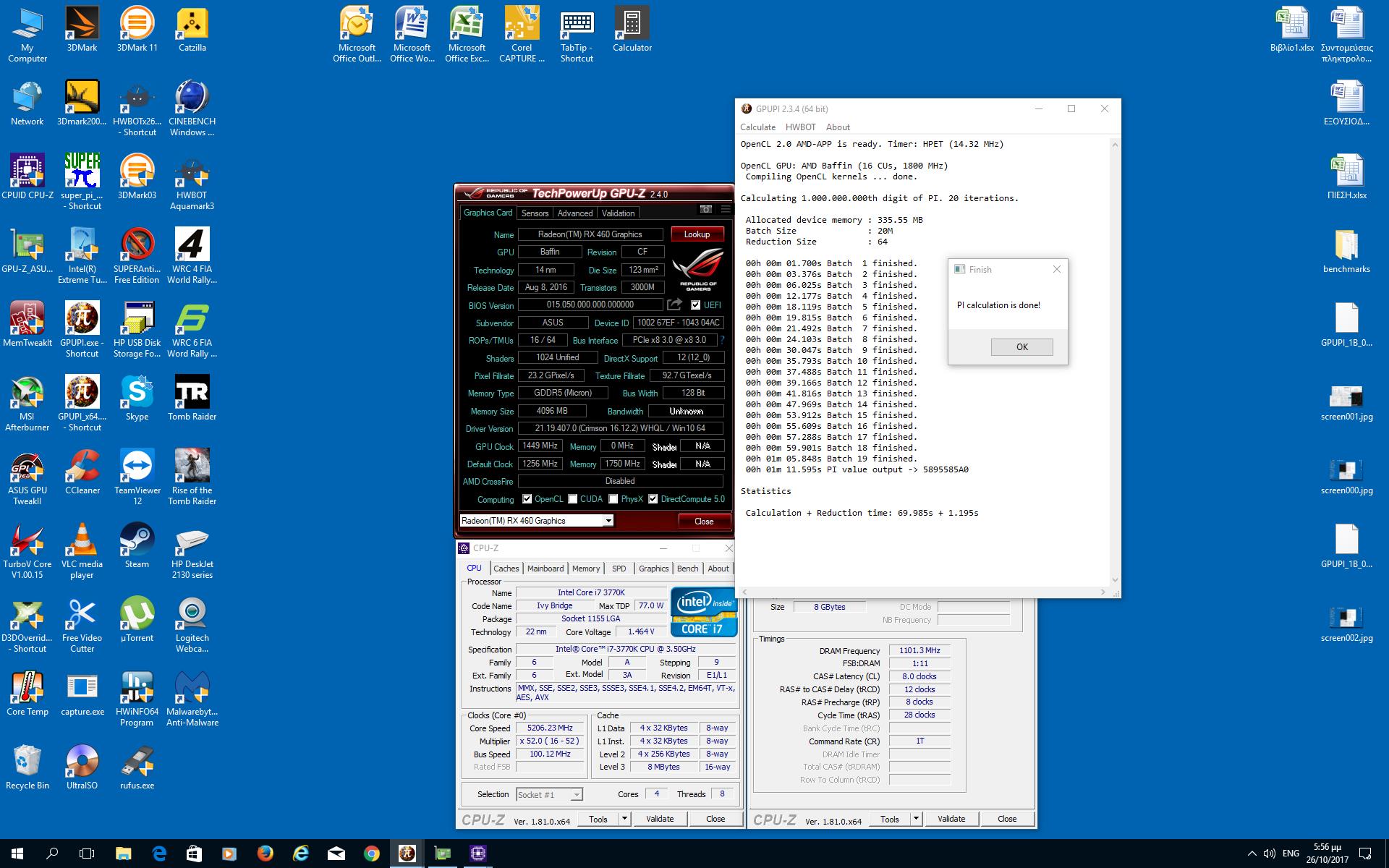
Task: Open HWBOT Aquamark3 desktop icon
Action: click(x=192, y=182)
